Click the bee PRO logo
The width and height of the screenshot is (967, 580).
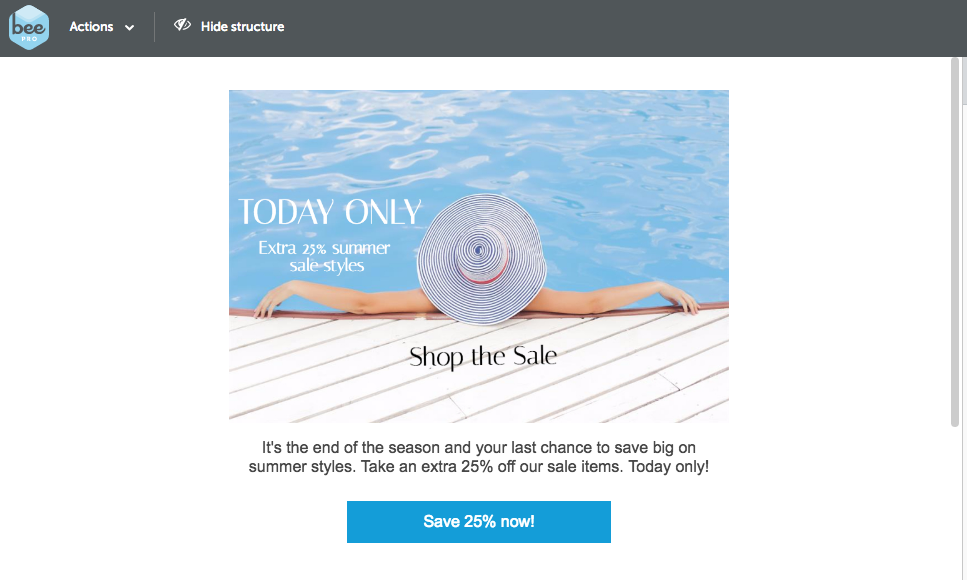point(29,27)
